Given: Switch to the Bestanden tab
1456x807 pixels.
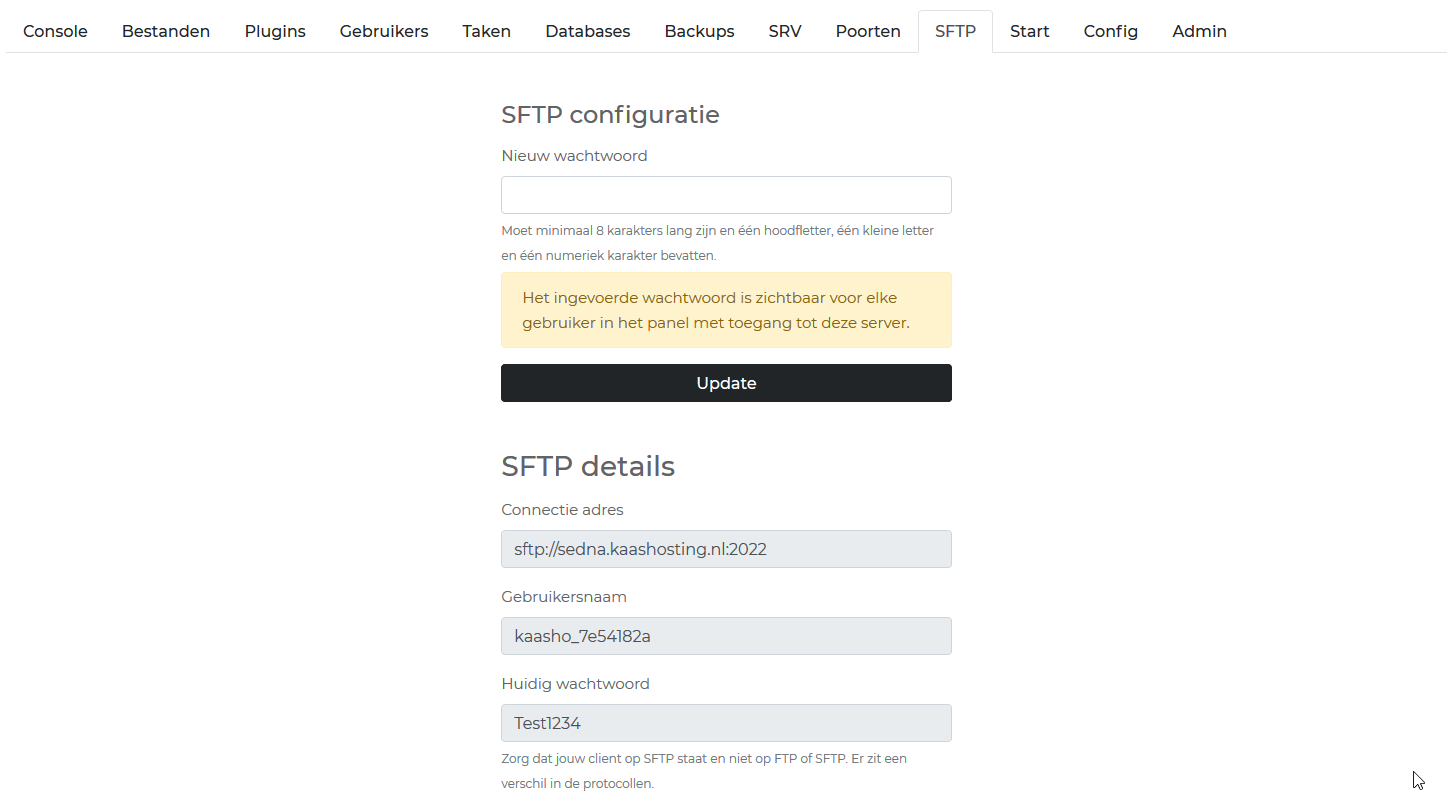Looking at the screenshot, I should [x=166, y=31].
